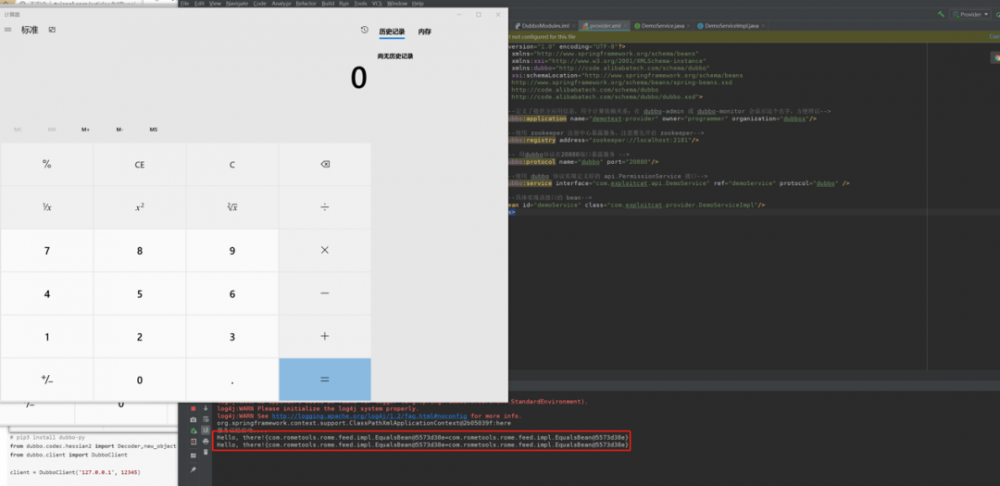
Task: Click digit 9 on the calculator
Action: [232, 250]
